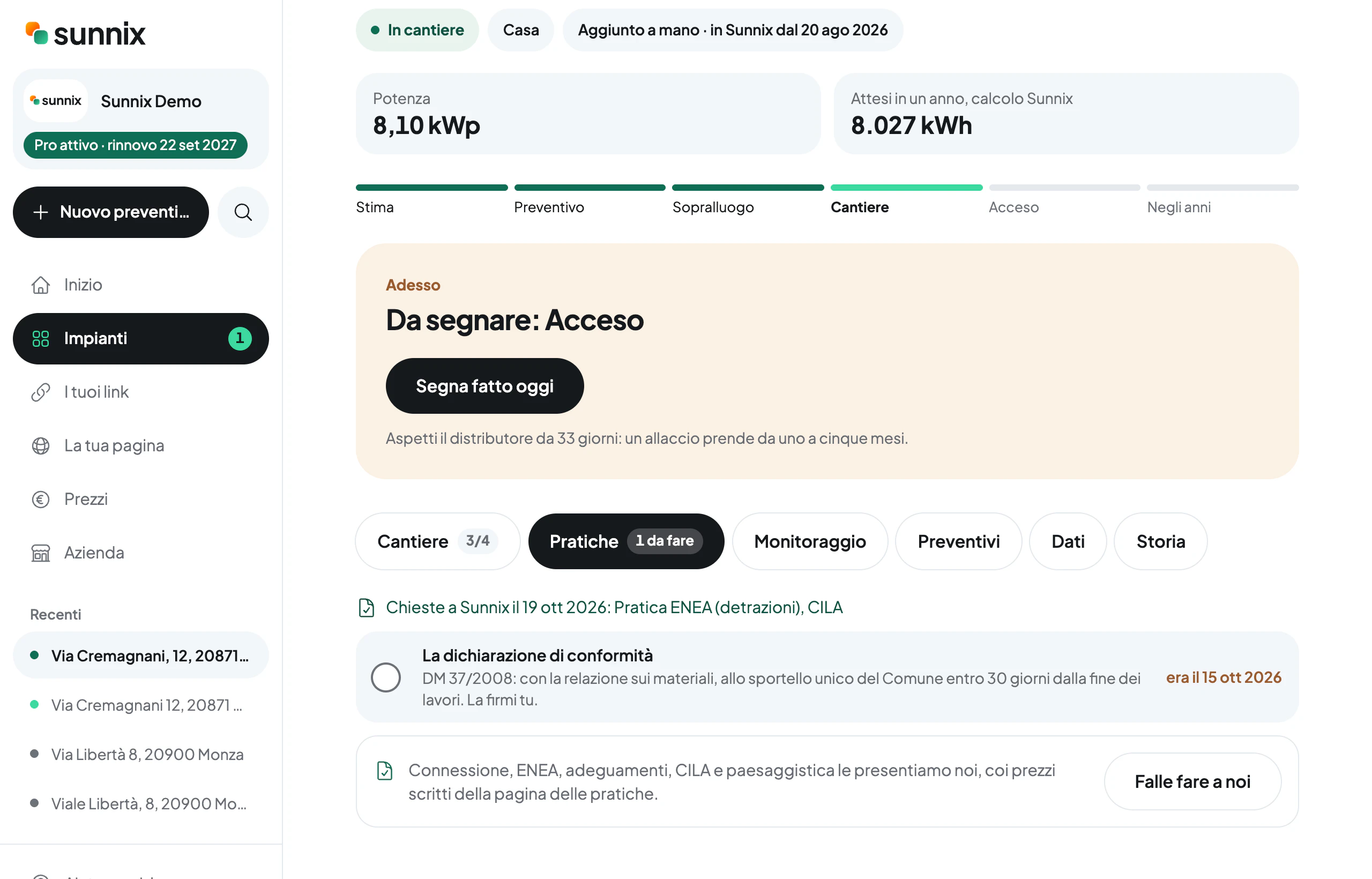The image size is (1372, 879).
Task: Select the Pratiche tab
Action: coord(626,541)
